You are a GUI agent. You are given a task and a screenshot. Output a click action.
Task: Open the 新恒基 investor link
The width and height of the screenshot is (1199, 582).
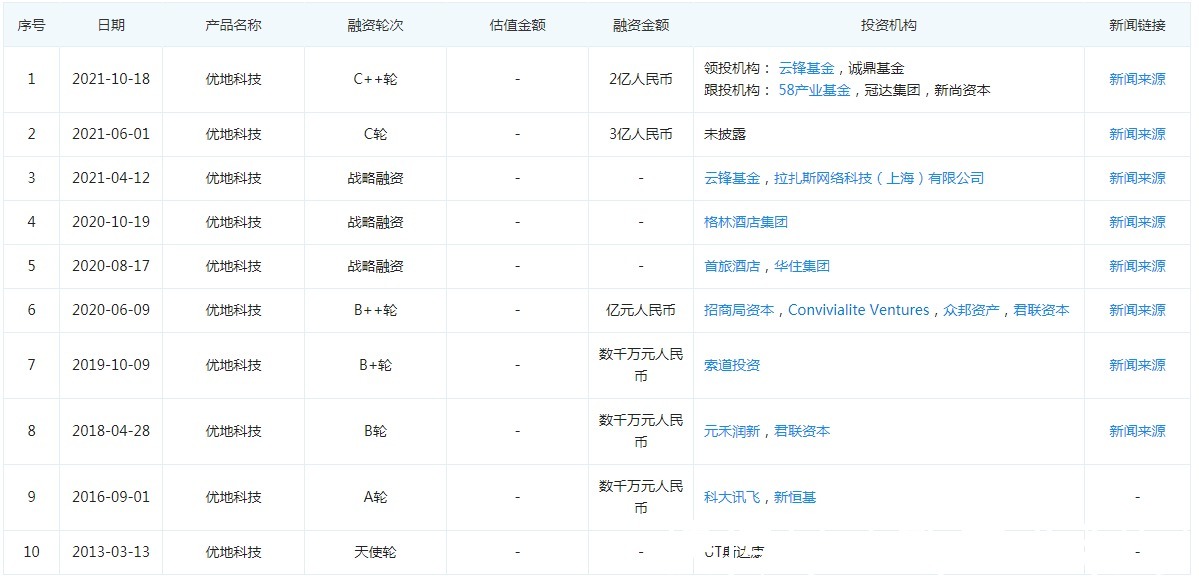794,497
